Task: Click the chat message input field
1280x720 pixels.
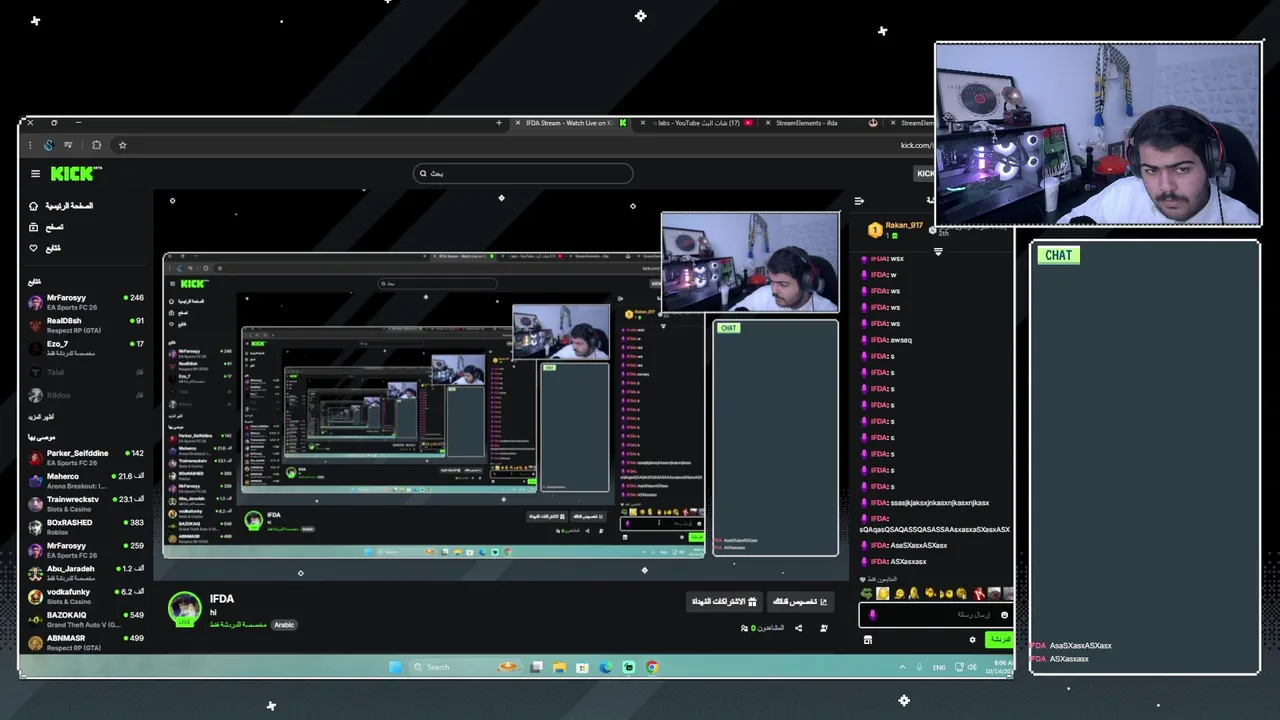Action: coord(935,615)
